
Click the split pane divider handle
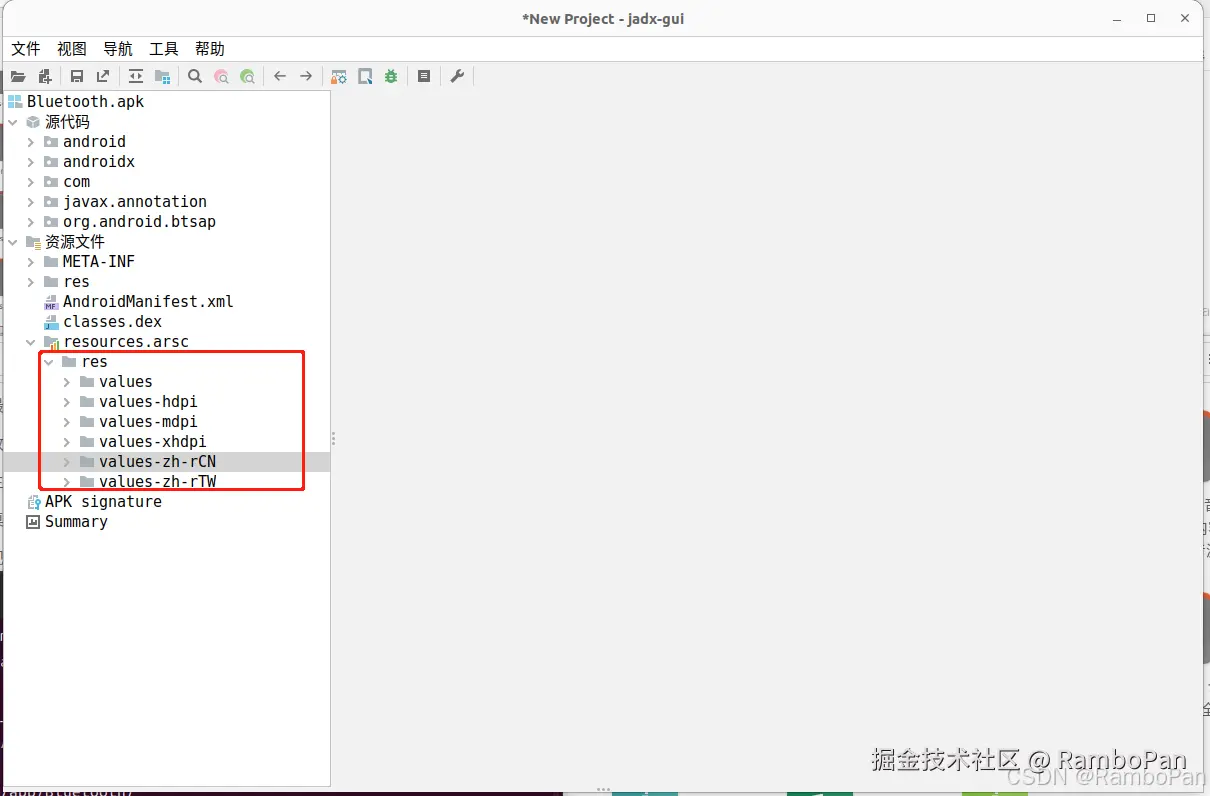click(x=333, y=439)
